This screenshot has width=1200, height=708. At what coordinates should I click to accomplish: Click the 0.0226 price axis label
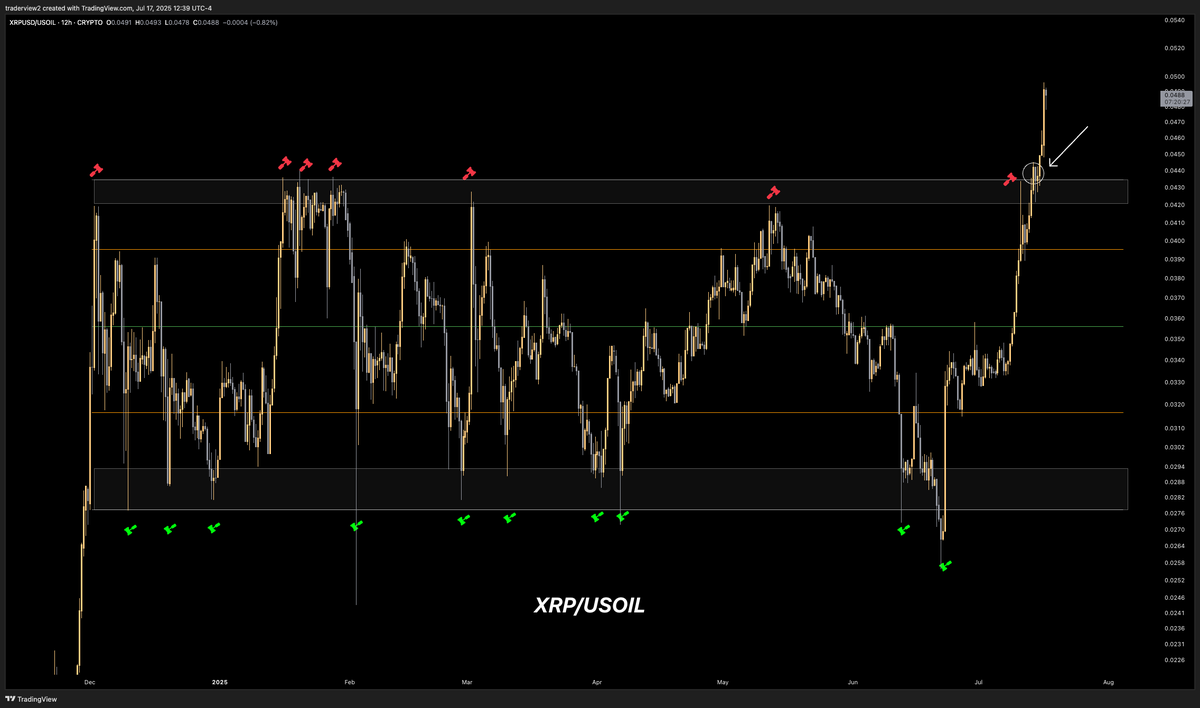point(1174,660)
